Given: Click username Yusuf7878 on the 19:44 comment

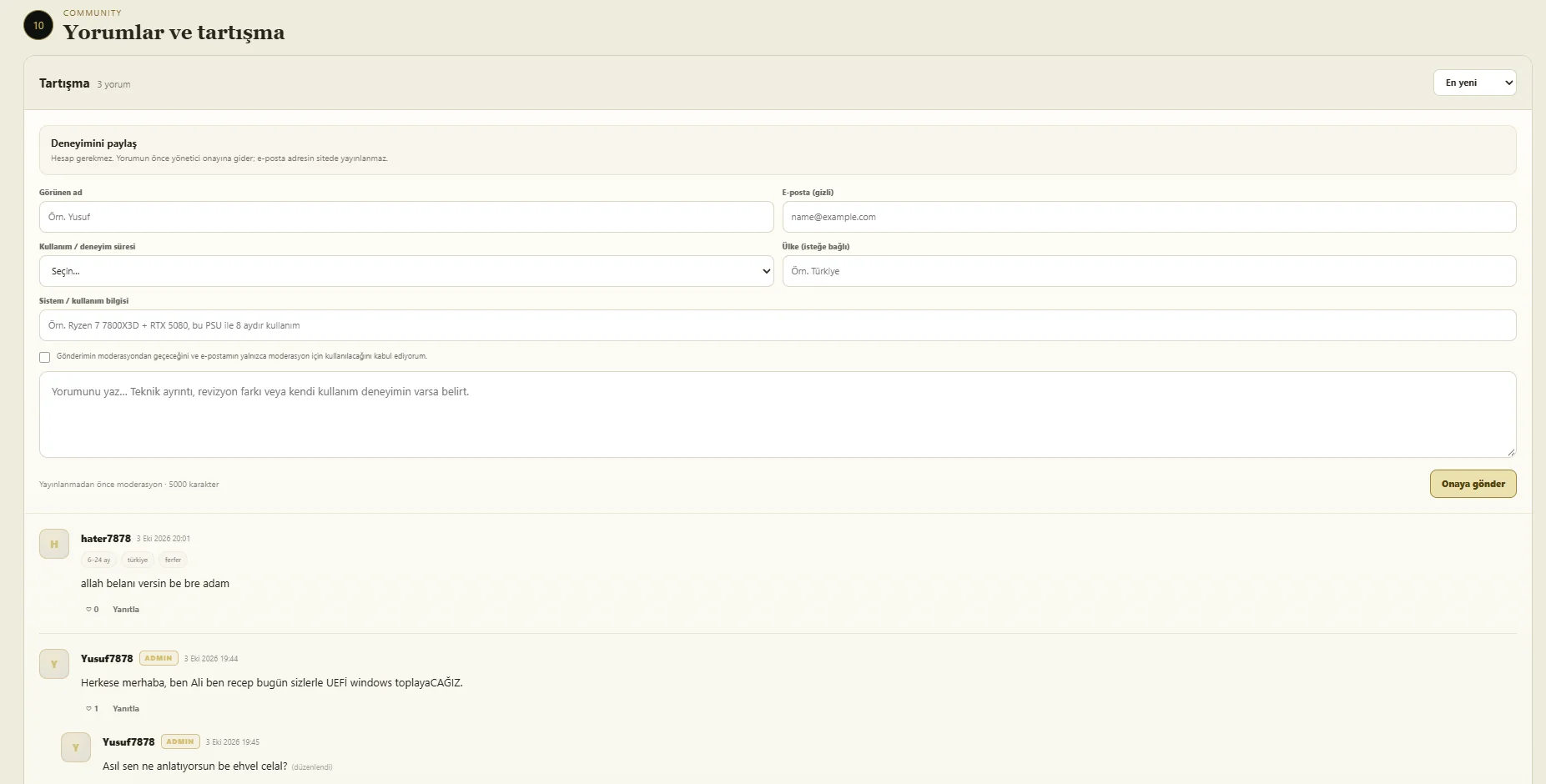Looking at the screenshot, I should tap(107, 659).
